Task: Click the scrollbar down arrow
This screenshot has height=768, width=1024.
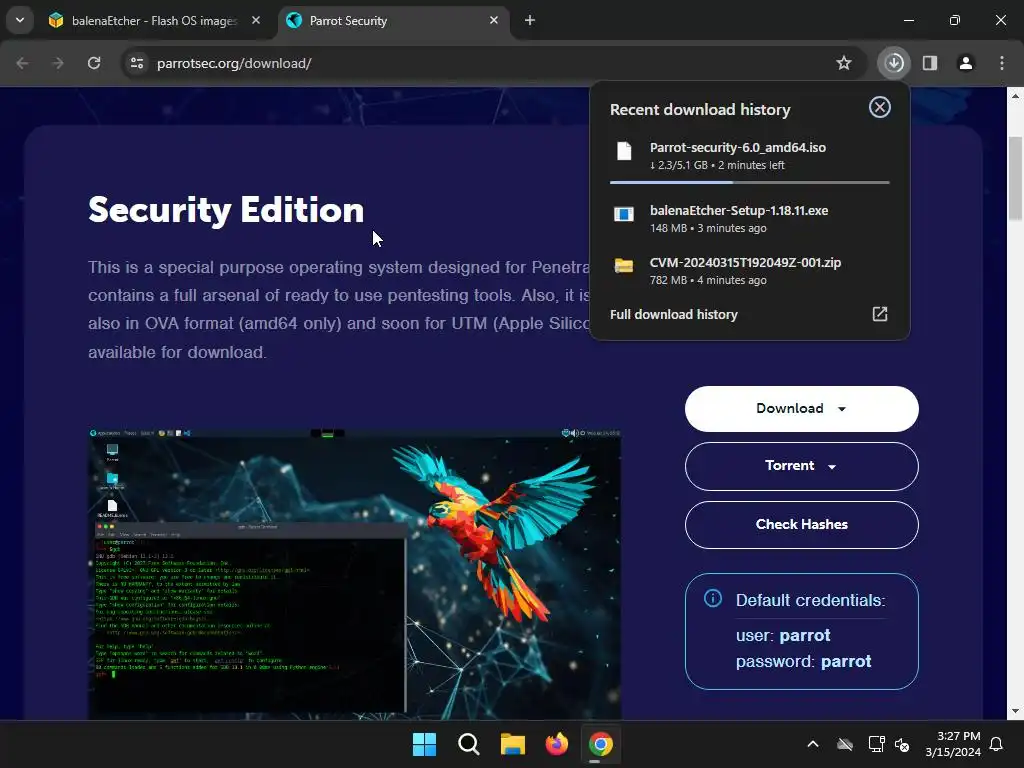Action: click(x=1015, y=711)
